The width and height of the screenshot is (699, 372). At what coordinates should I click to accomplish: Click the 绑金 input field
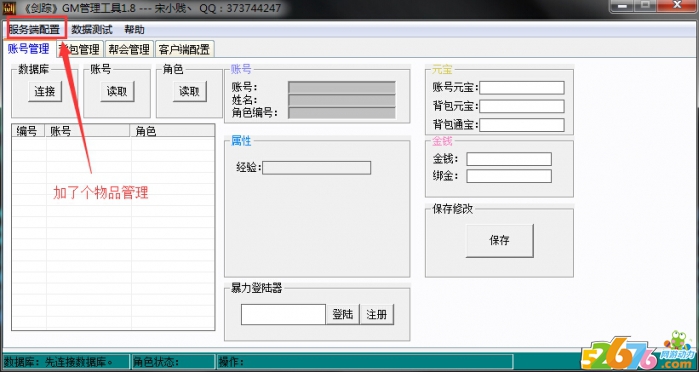tap(509, 176)
